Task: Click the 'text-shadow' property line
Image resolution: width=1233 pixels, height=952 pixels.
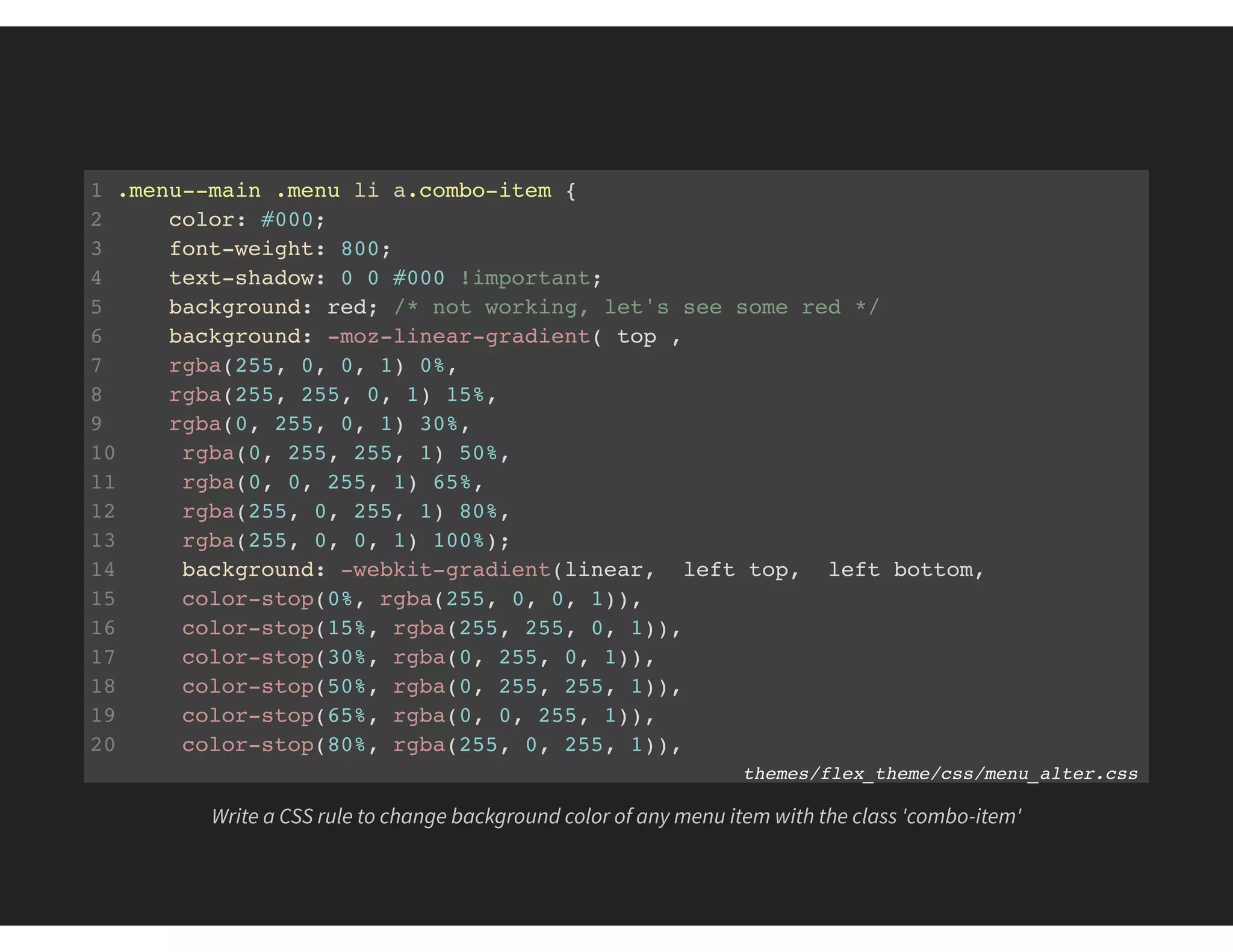Action: [385, 278]
